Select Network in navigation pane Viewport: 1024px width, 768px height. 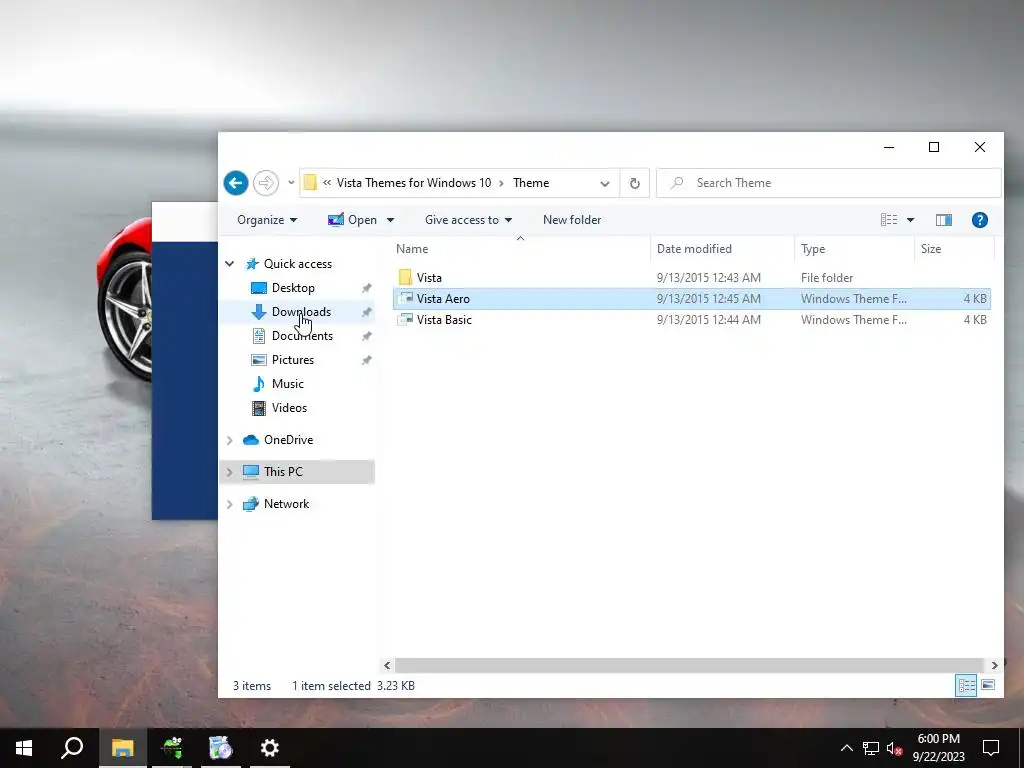point(286,504)
